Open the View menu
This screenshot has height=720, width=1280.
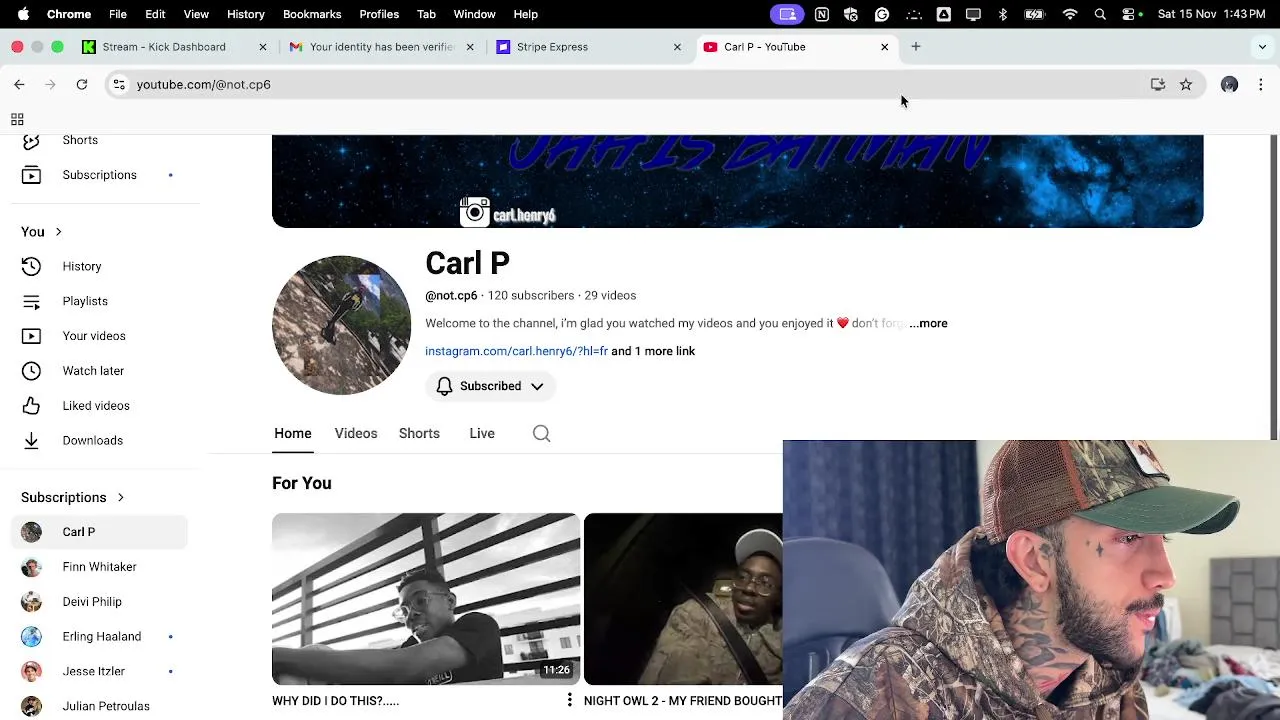[196, 14]
